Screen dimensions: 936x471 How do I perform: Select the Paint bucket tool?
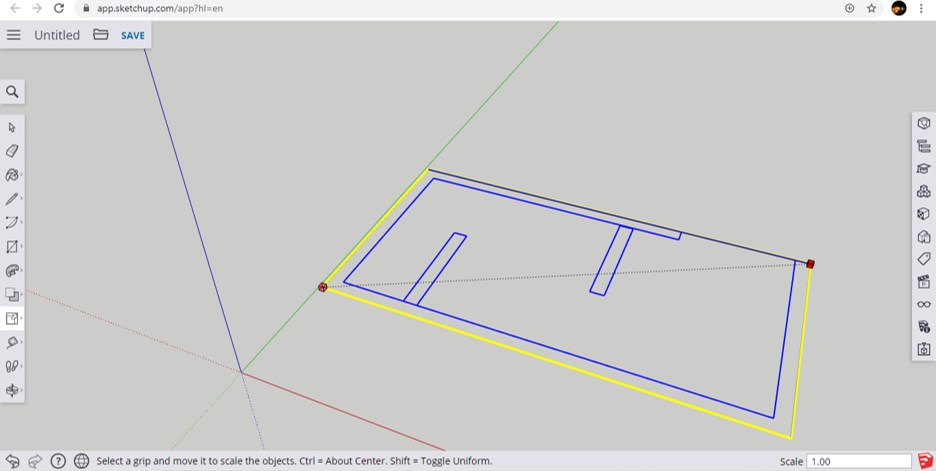click(12, 175)
